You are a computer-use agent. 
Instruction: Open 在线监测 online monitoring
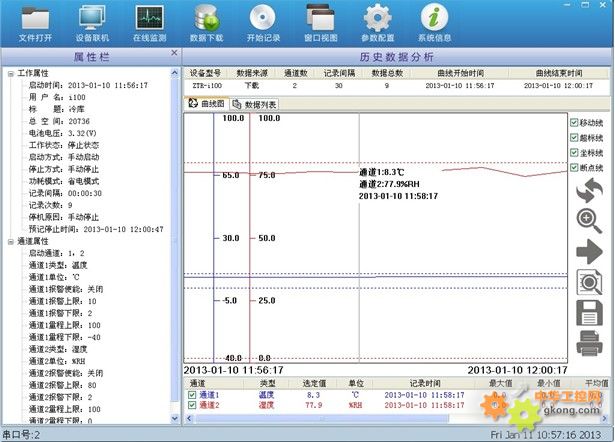pos(148,22)
